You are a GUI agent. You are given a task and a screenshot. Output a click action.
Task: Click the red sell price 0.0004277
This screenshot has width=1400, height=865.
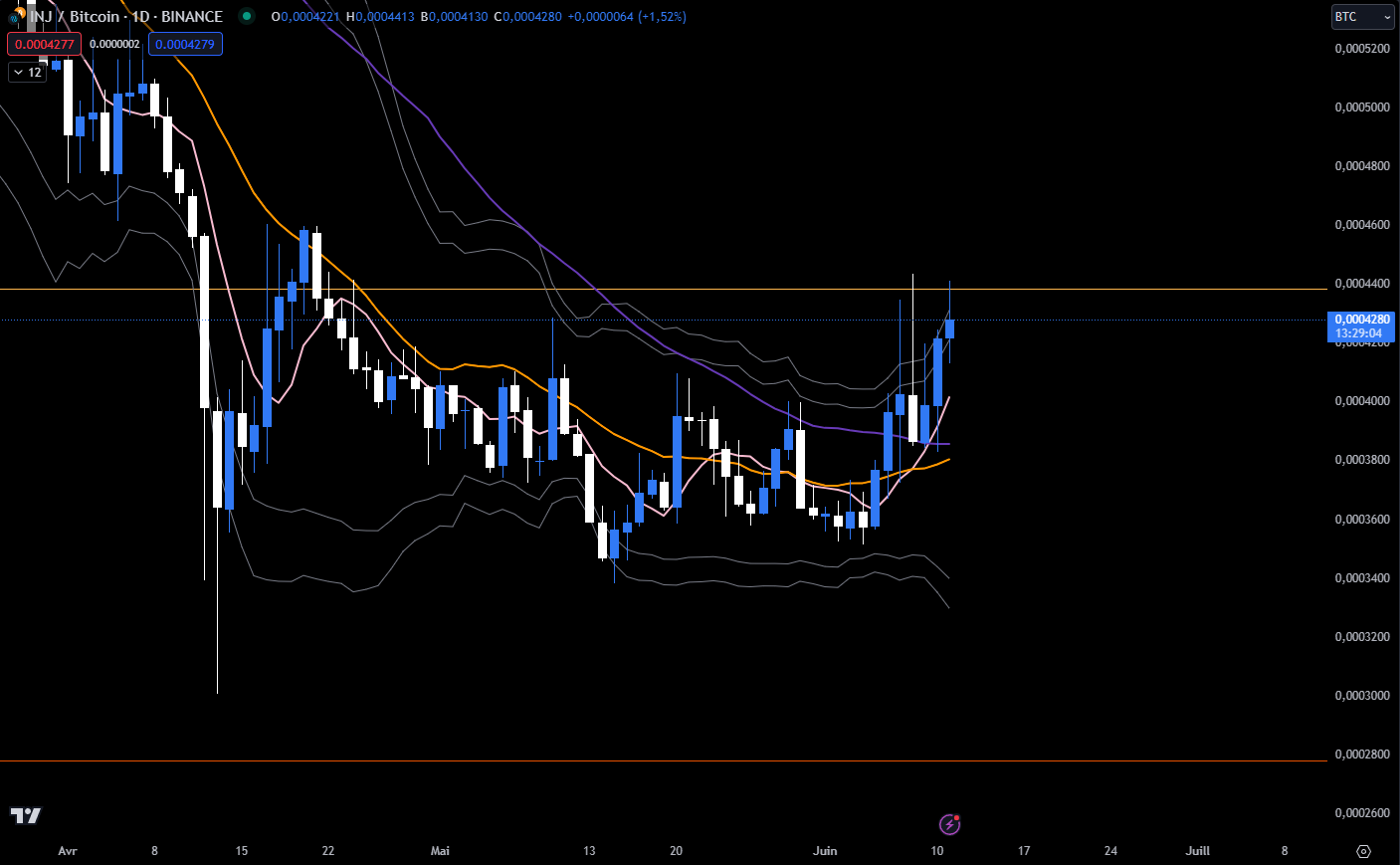(43, 44)
